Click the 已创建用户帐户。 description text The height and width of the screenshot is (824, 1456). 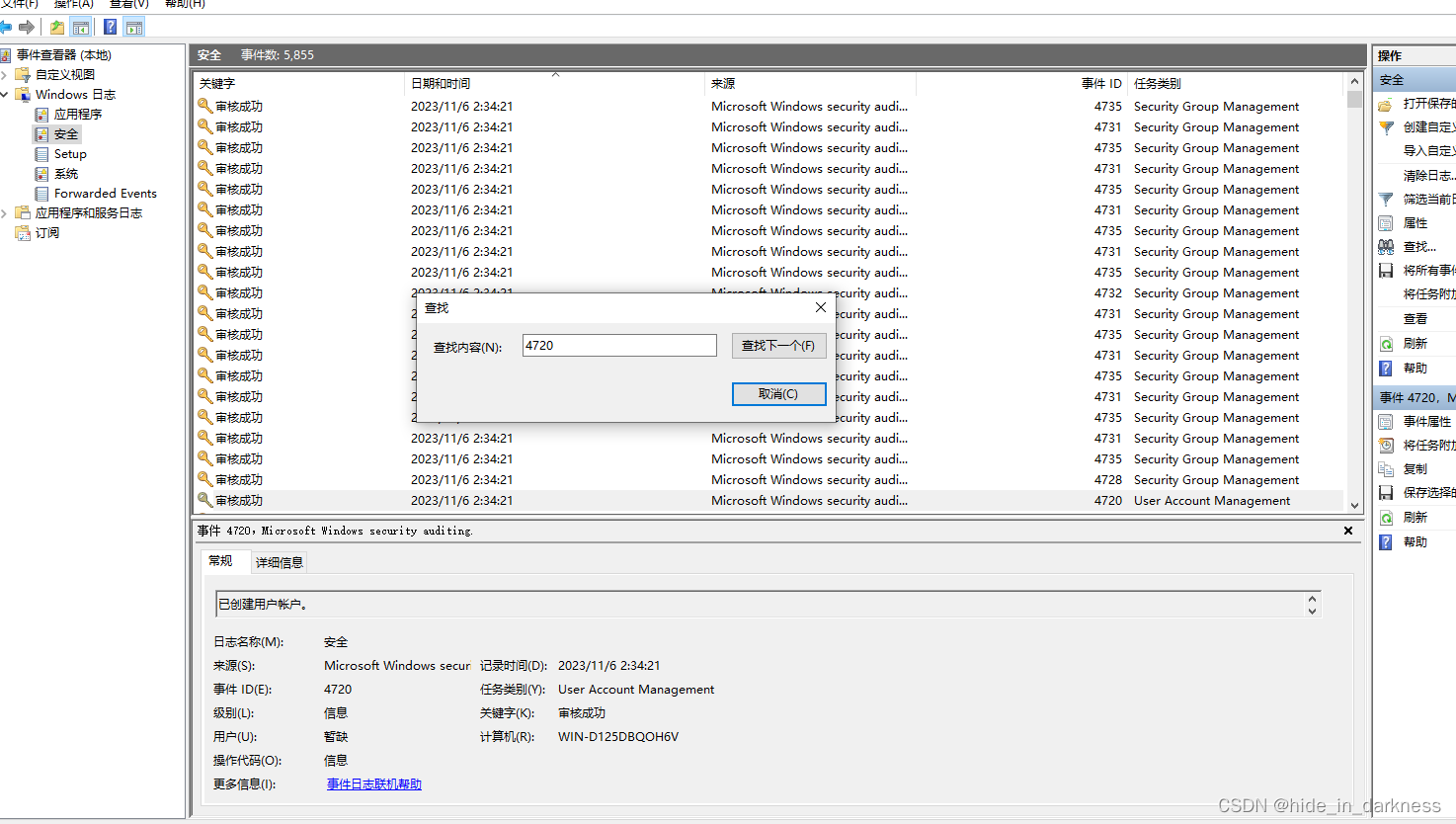click(263, 605)
